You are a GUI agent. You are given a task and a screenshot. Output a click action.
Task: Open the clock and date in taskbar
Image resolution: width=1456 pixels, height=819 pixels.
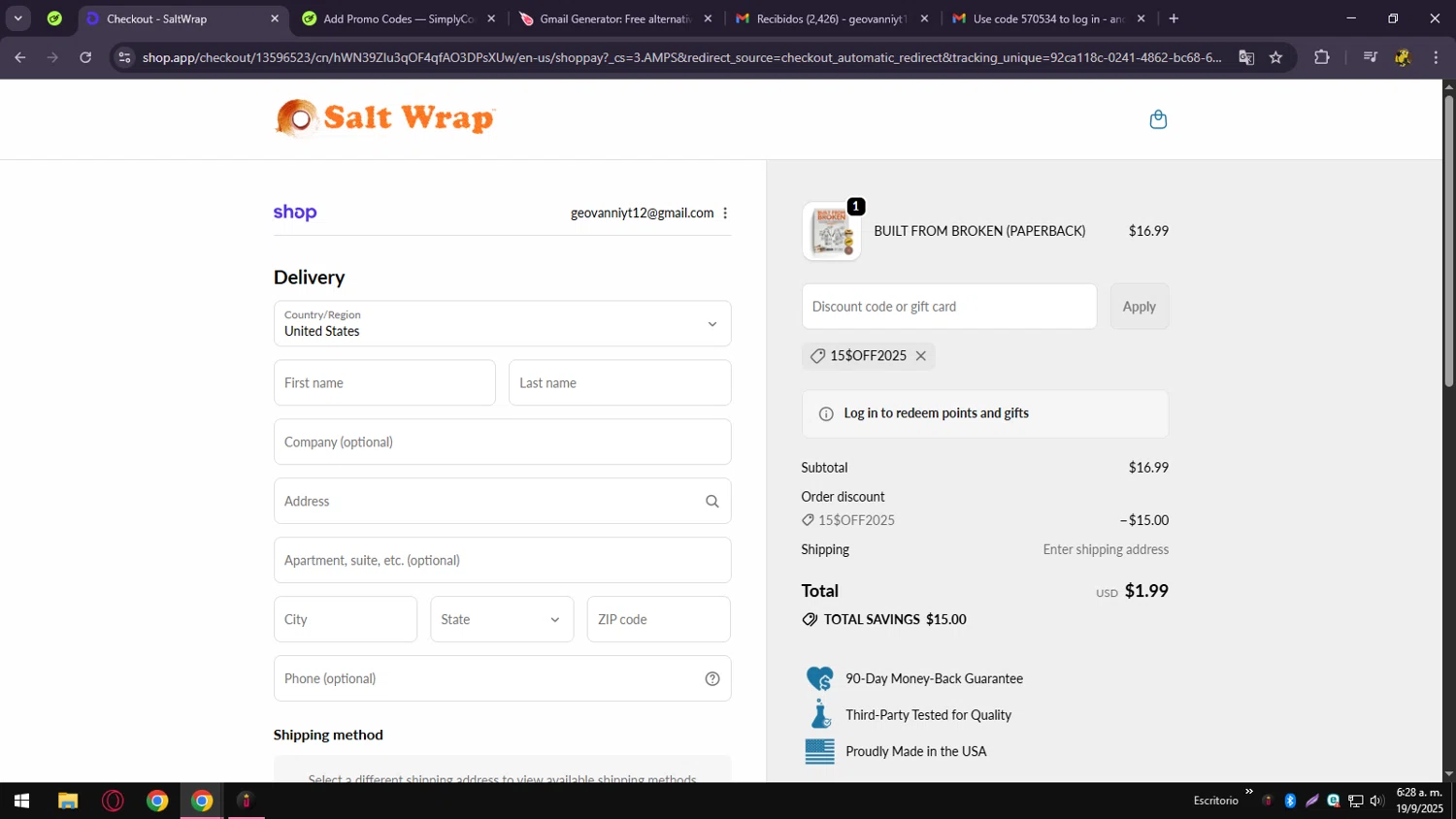(1419, 801)
